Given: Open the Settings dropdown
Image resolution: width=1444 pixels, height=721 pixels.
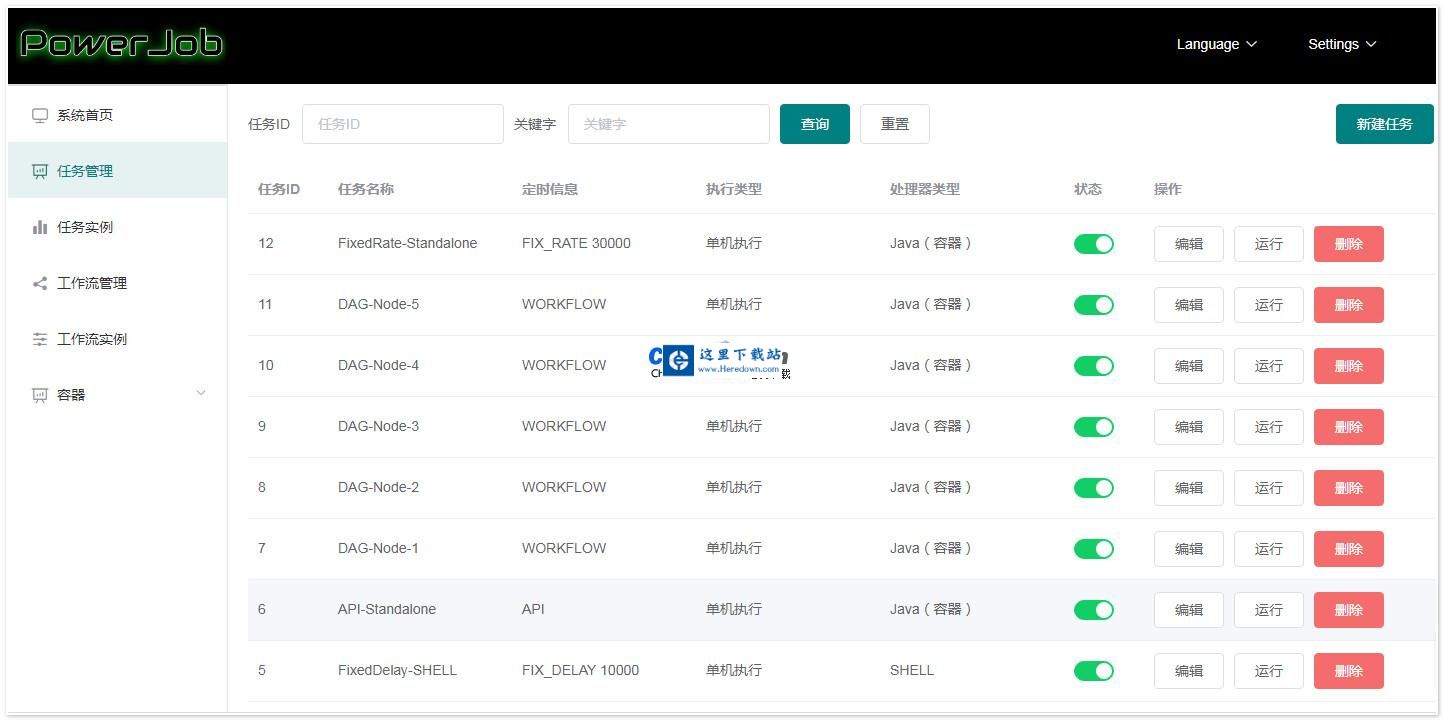Looking at the screenshot, I should pos(1341,44).
